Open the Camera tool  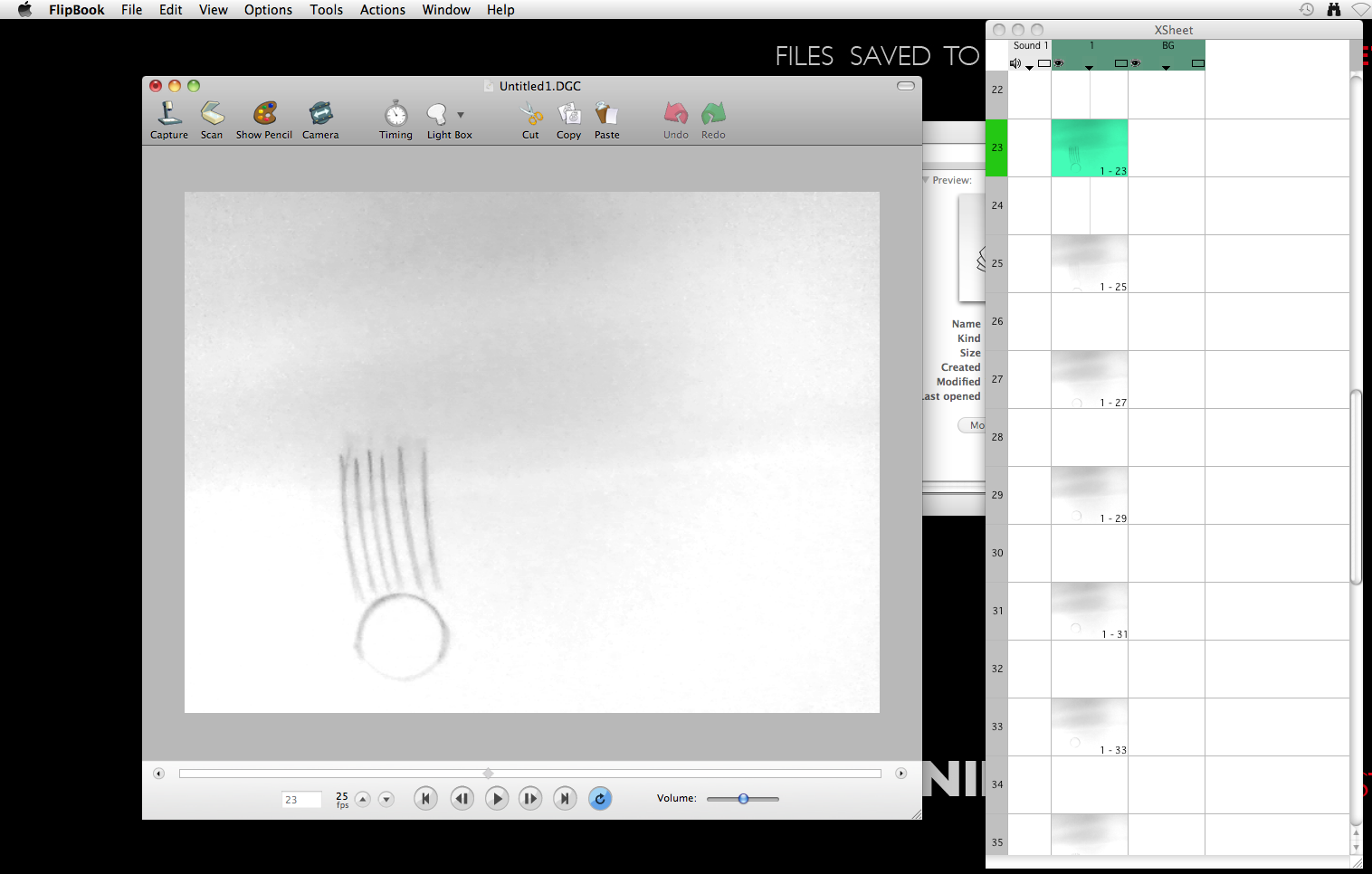coord(320,114)
